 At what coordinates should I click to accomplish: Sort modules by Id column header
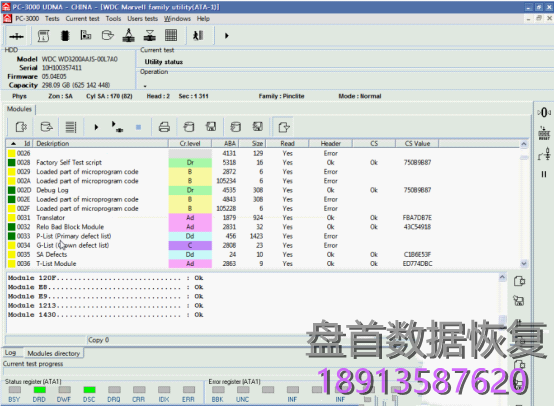[20, 143]
